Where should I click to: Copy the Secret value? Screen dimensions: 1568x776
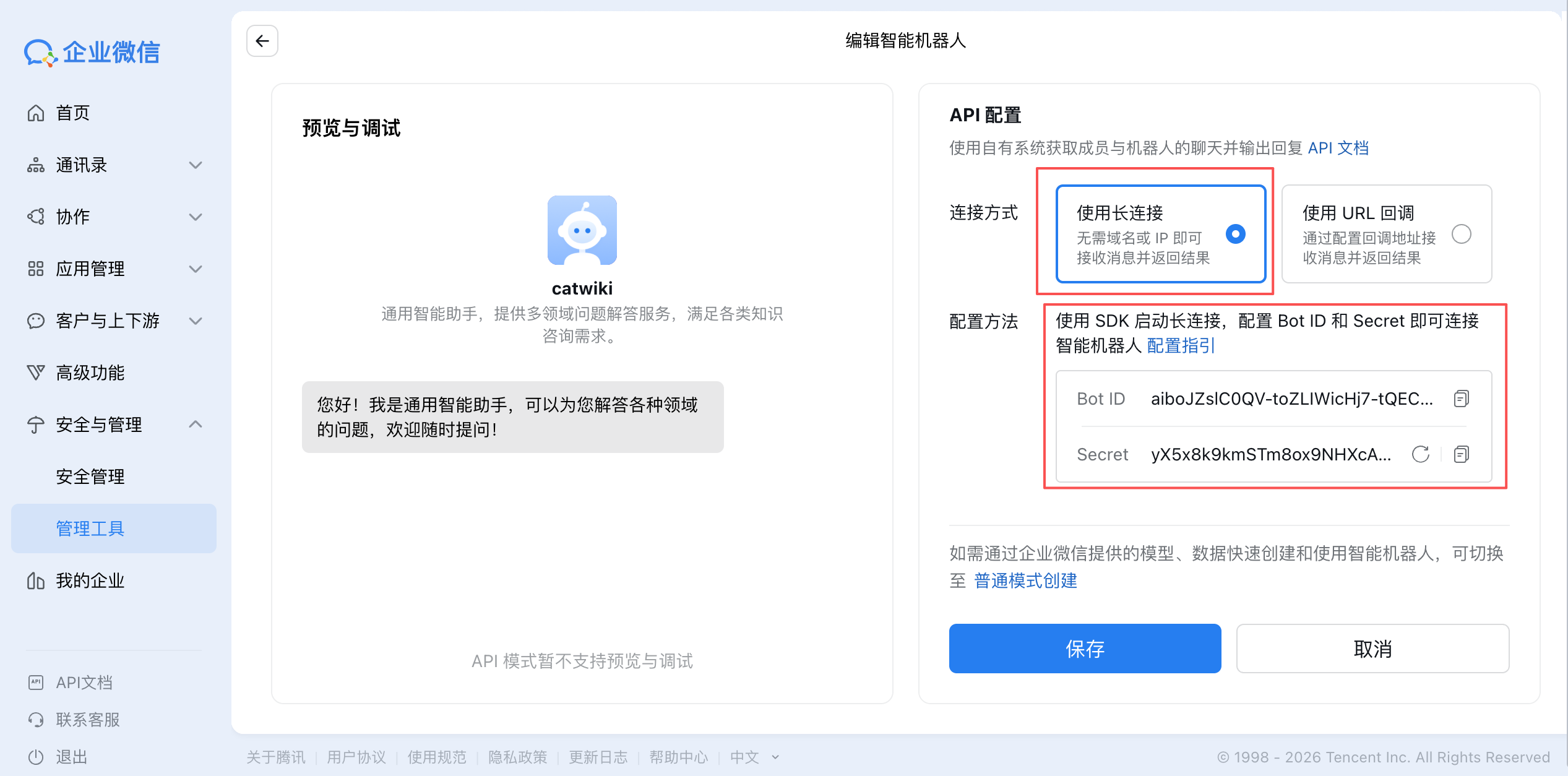1461,454
